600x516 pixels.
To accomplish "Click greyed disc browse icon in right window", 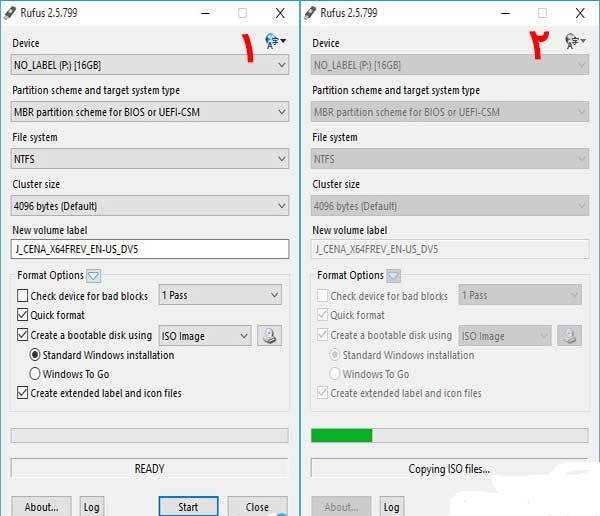I will [x=569, y=336].
